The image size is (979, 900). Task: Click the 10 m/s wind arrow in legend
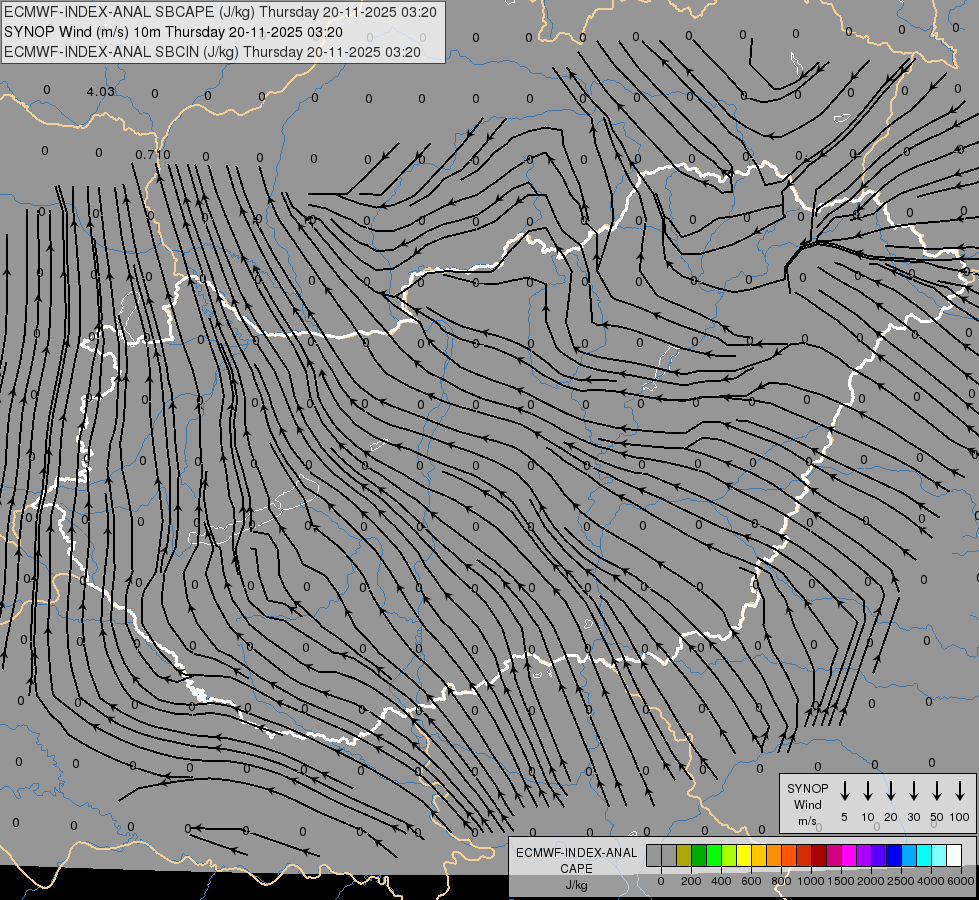(x=867, y=791)
